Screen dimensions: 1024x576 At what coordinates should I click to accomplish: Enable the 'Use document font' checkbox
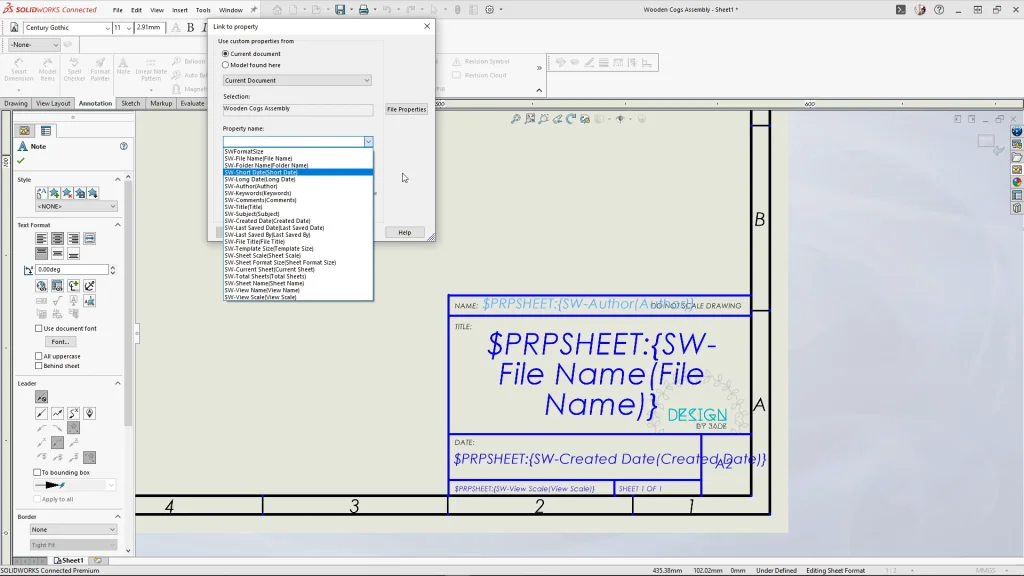coord(39,328)
